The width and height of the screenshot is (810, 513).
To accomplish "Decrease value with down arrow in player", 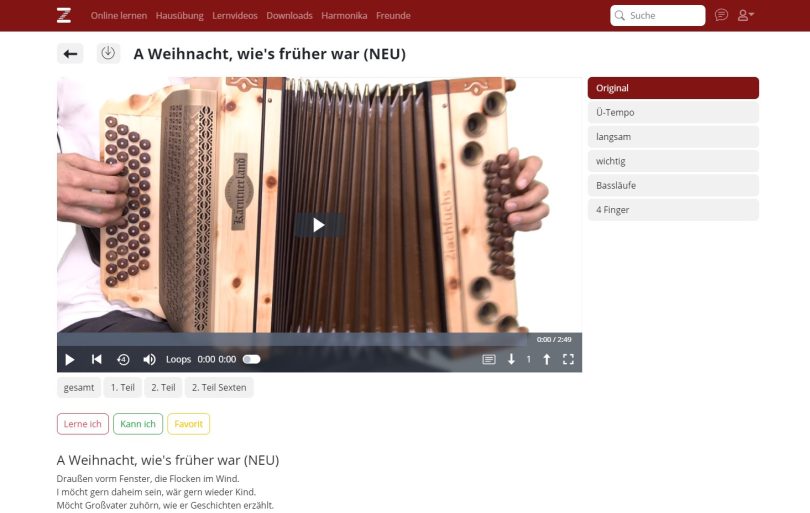I will click(511, 360).
